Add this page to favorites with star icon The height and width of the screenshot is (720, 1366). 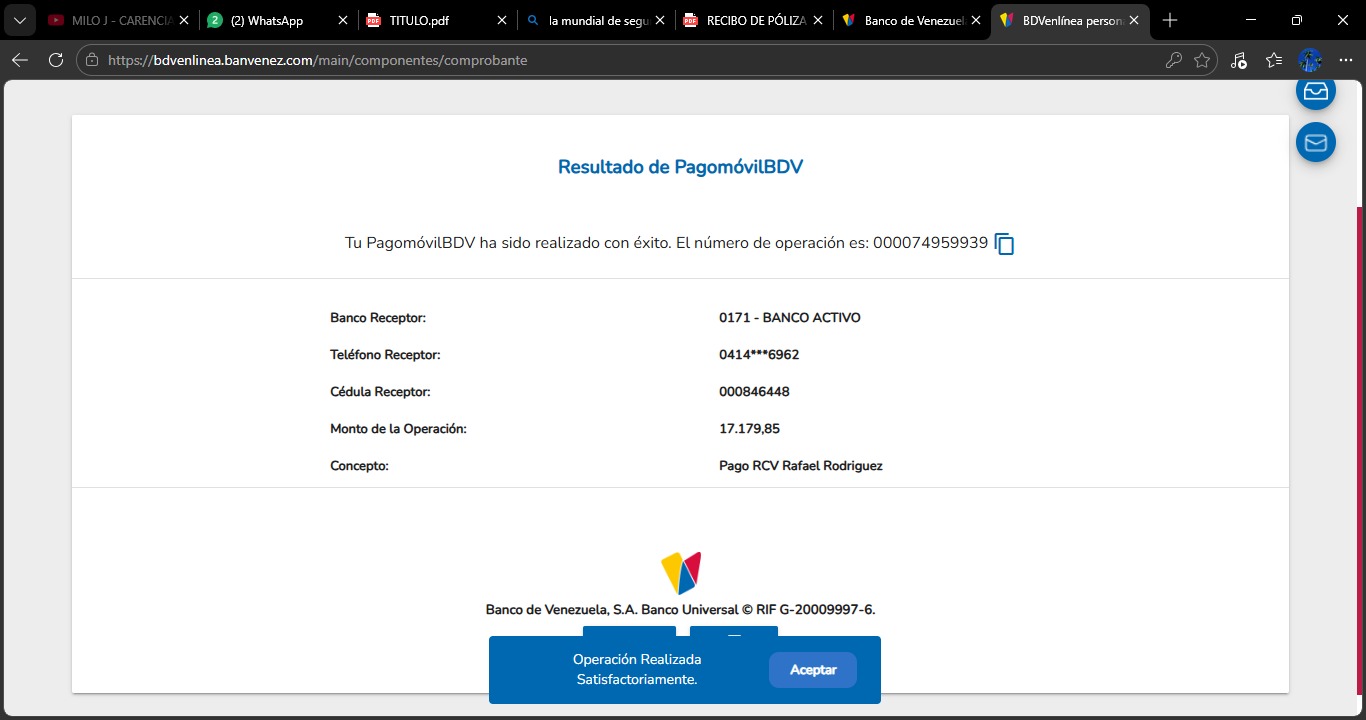click(x=1202, y=60)
